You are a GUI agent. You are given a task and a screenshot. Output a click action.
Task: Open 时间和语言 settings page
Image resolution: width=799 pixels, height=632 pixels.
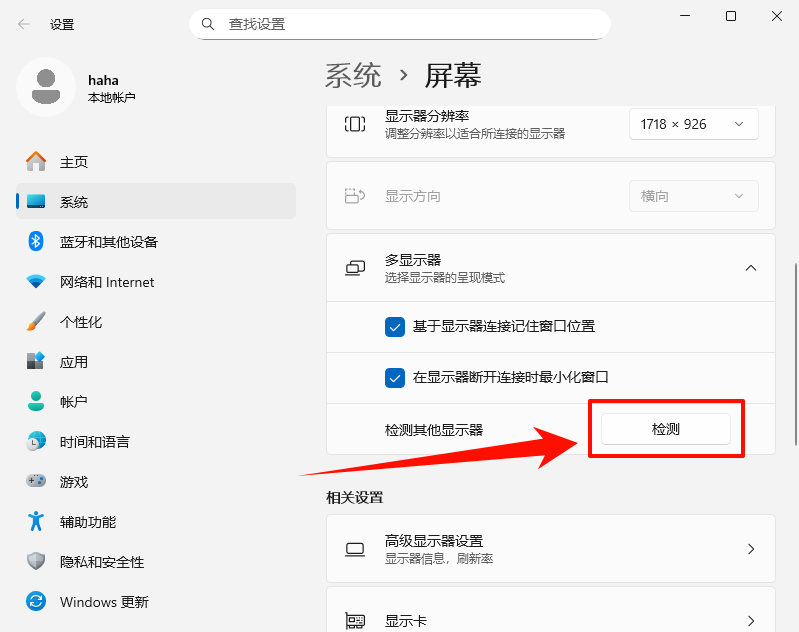(x=156, y=441)
